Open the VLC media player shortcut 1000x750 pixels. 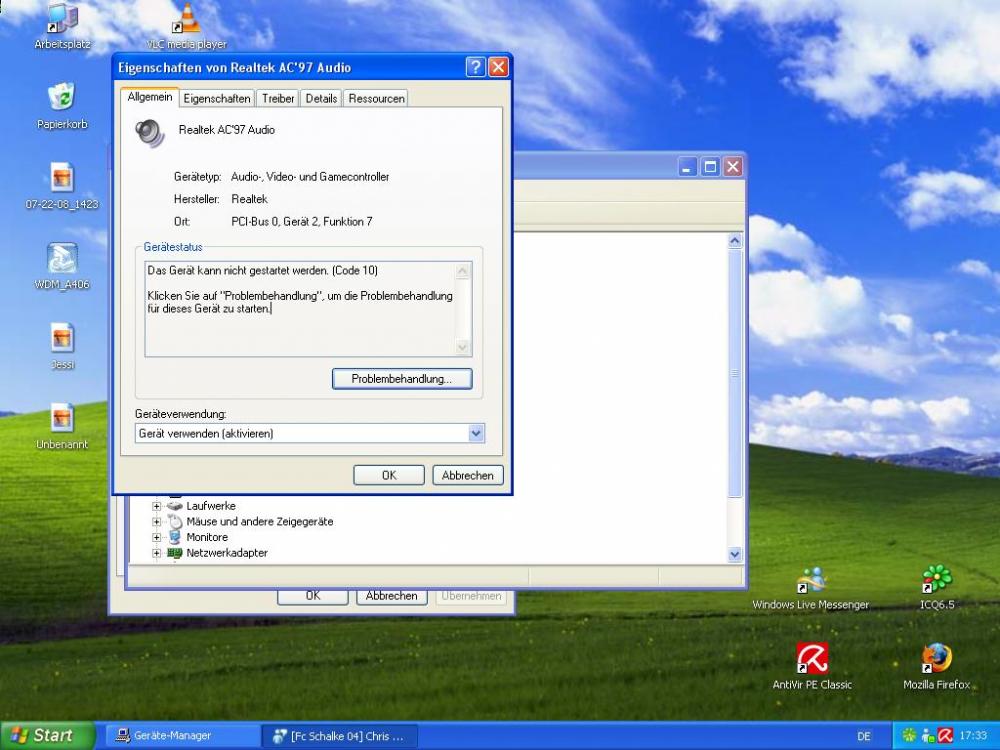coord(186,20)
